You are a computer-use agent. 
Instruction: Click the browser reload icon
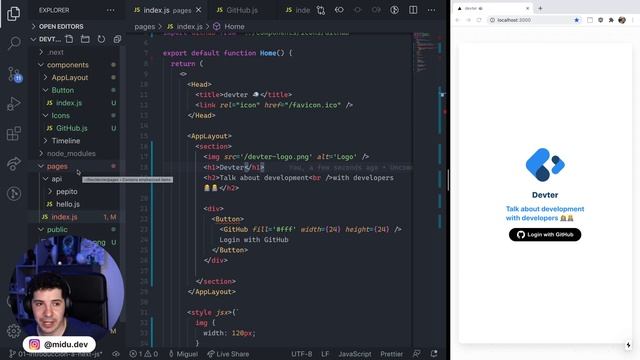click(479, 20)
